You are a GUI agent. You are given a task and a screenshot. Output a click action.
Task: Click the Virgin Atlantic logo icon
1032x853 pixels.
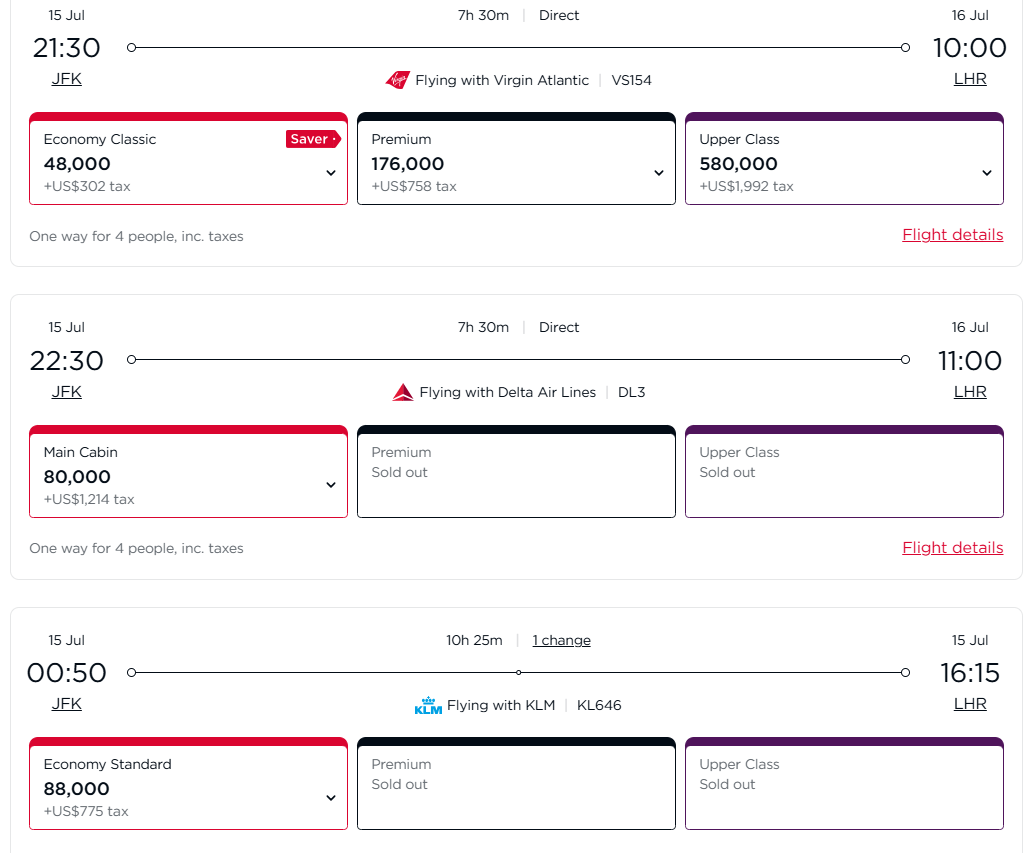(x=397, y=80)
